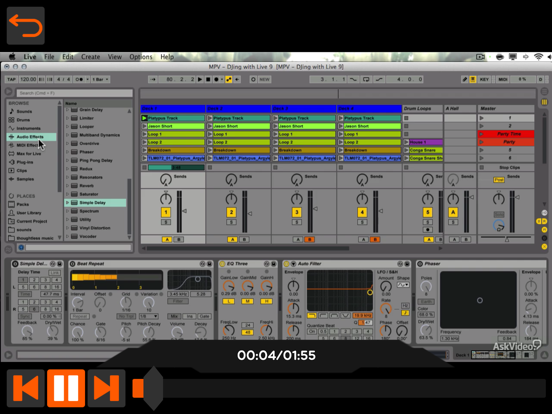
Task: Toggle Deck 1 track activator 1
Action: click(166, 212)
